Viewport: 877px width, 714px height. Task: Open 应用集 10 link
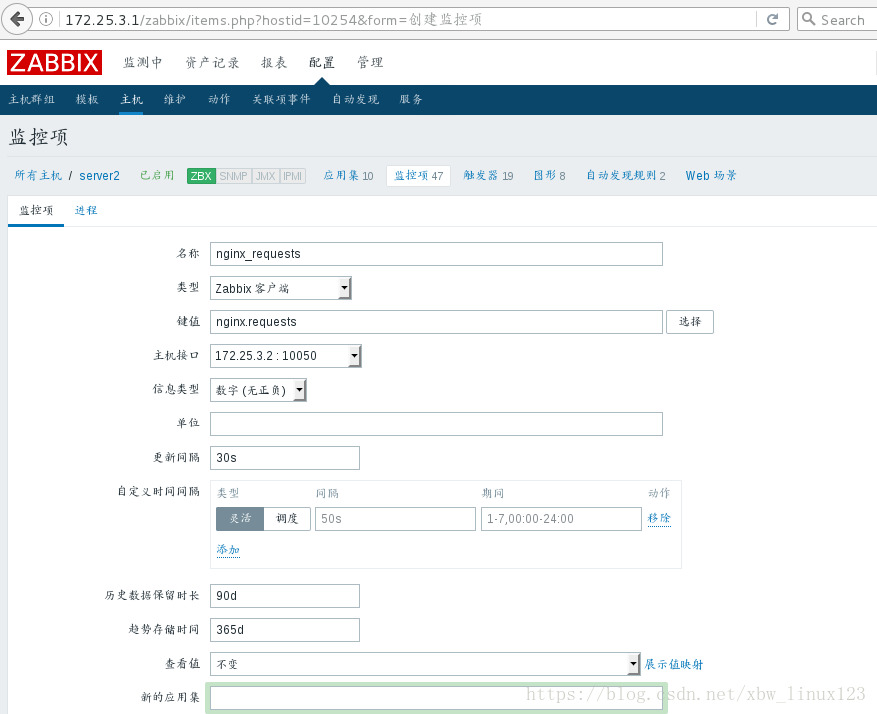tap(348, 176)
